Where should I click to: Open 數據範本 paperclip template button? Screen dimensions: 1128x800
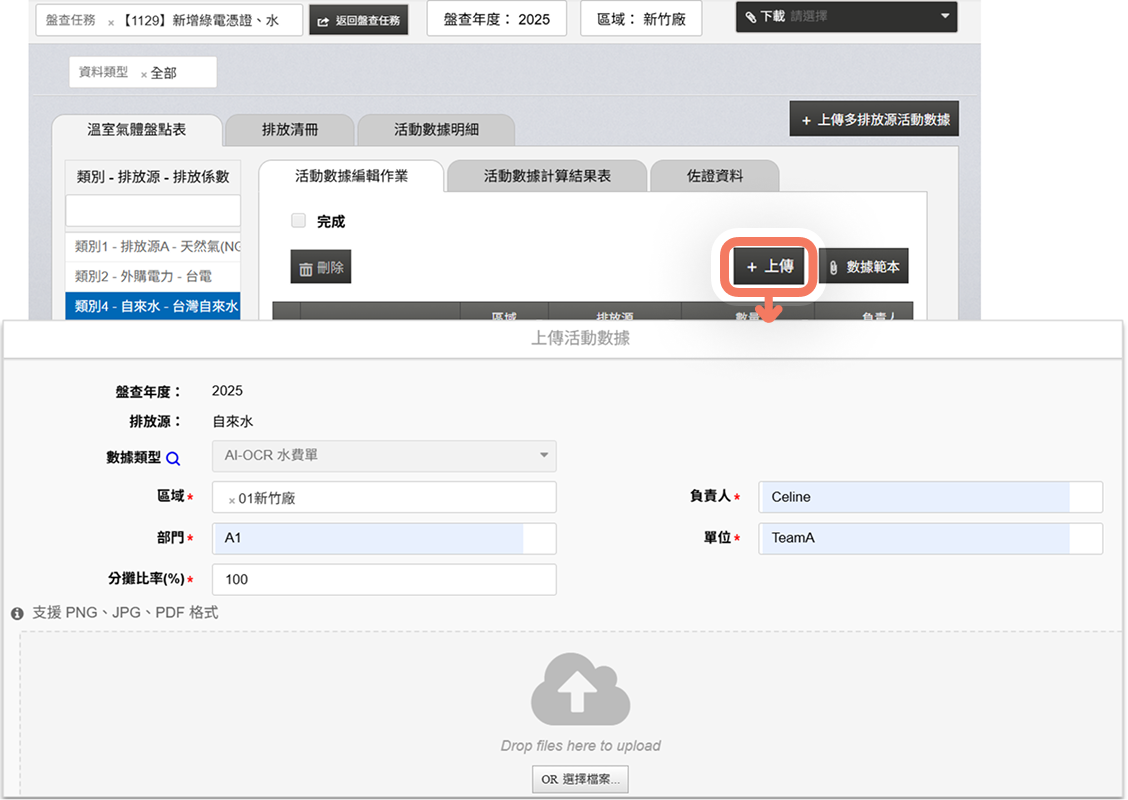864,267
